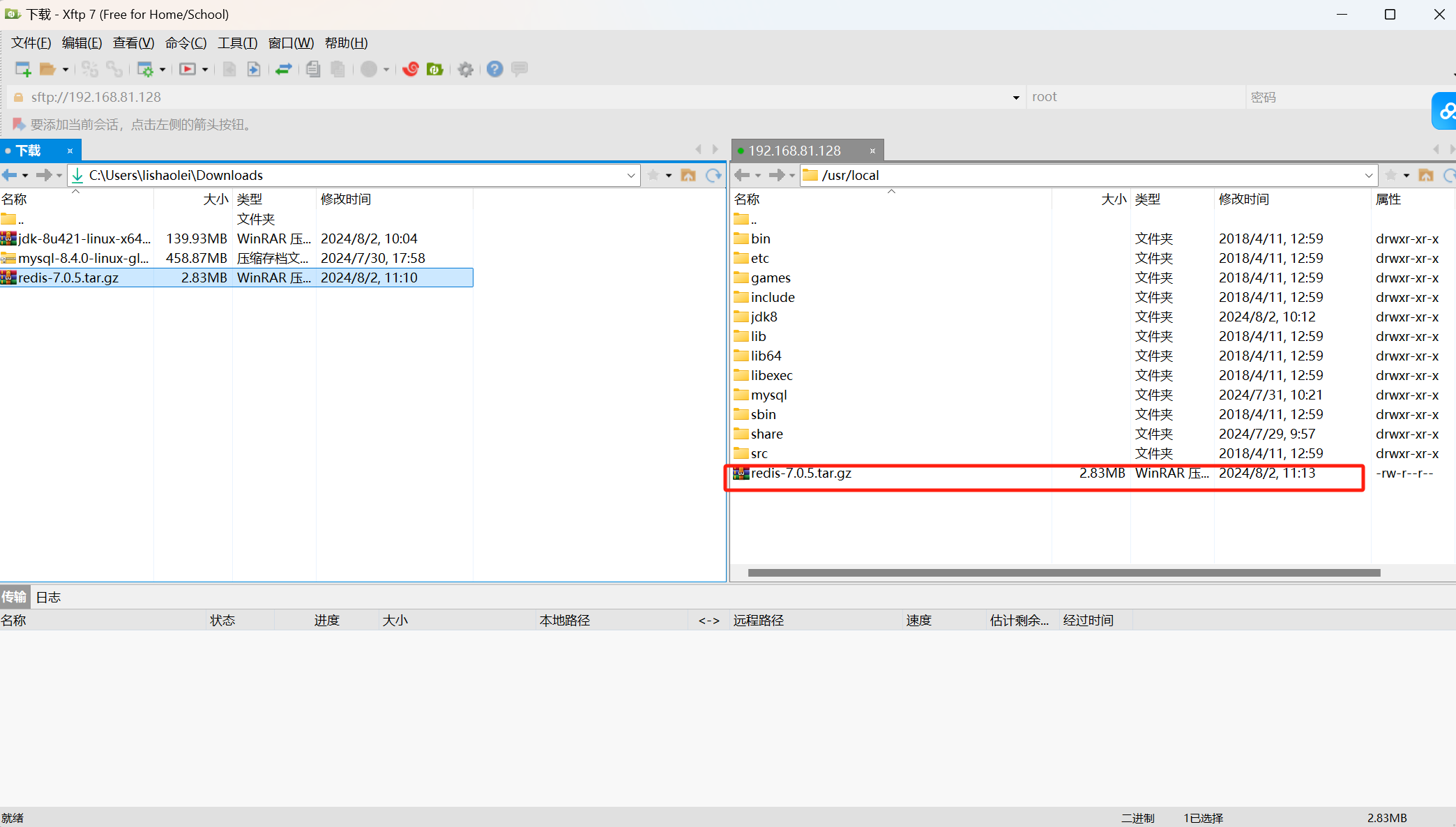
Task: Click the blue Help question mark icon
Action: (x=494, y=69)
